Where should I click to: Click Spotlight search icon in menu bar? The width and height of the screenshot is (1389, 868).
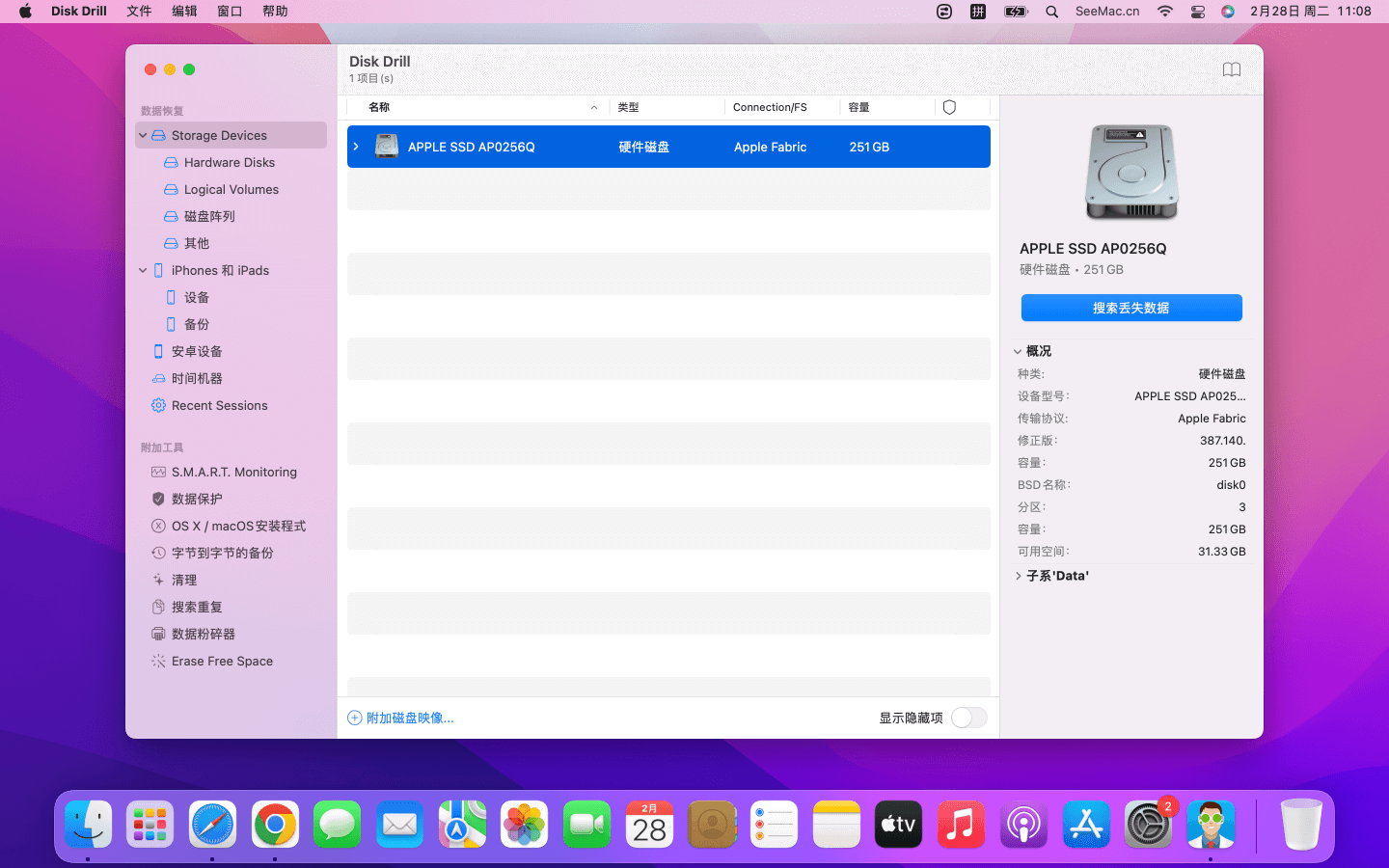pyautogui.click(x=1052, y=12)
